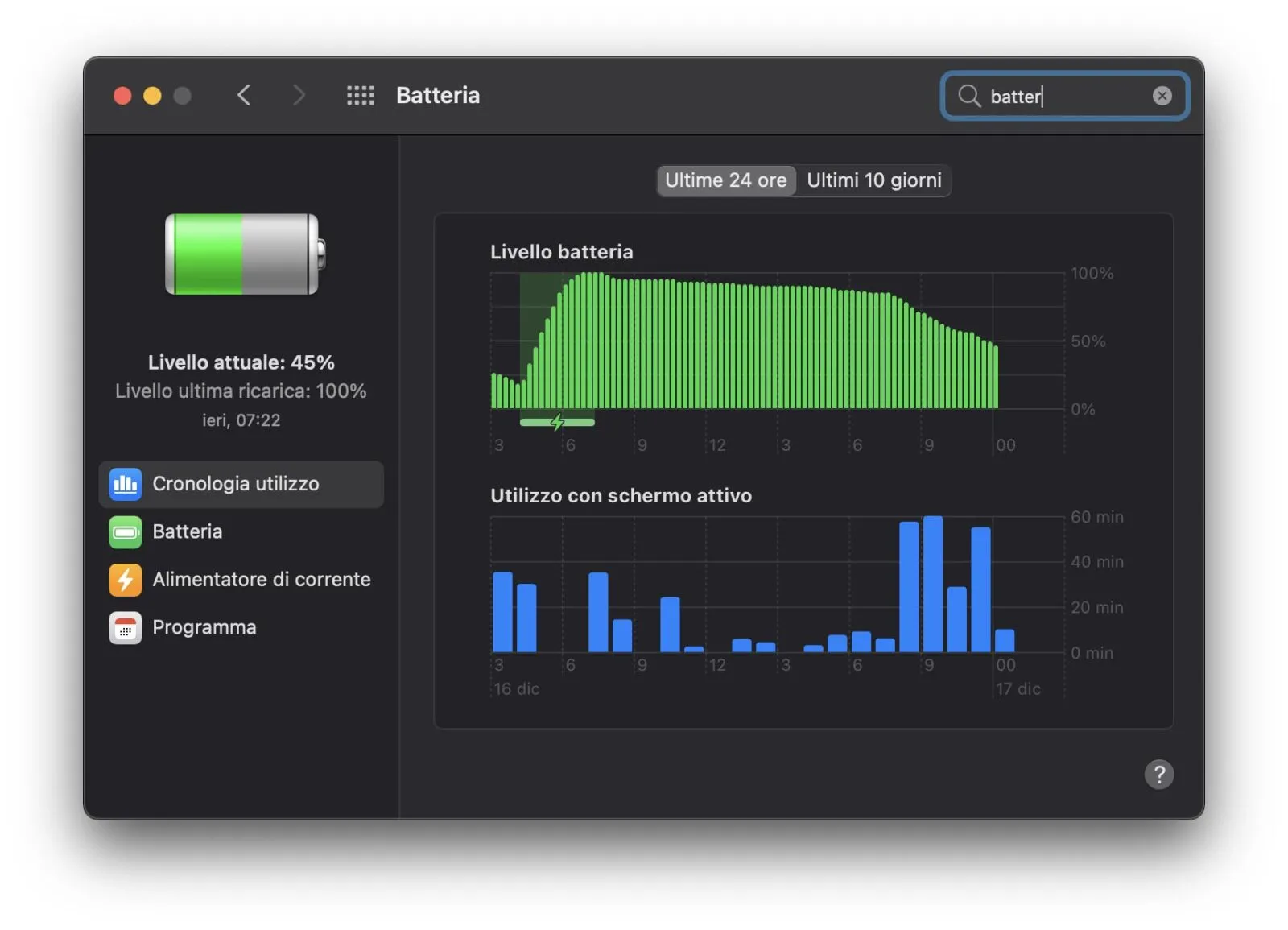1288x930 pixels.
Task: Select the Programma calendar icon
Action: click(x=126, y=627)
